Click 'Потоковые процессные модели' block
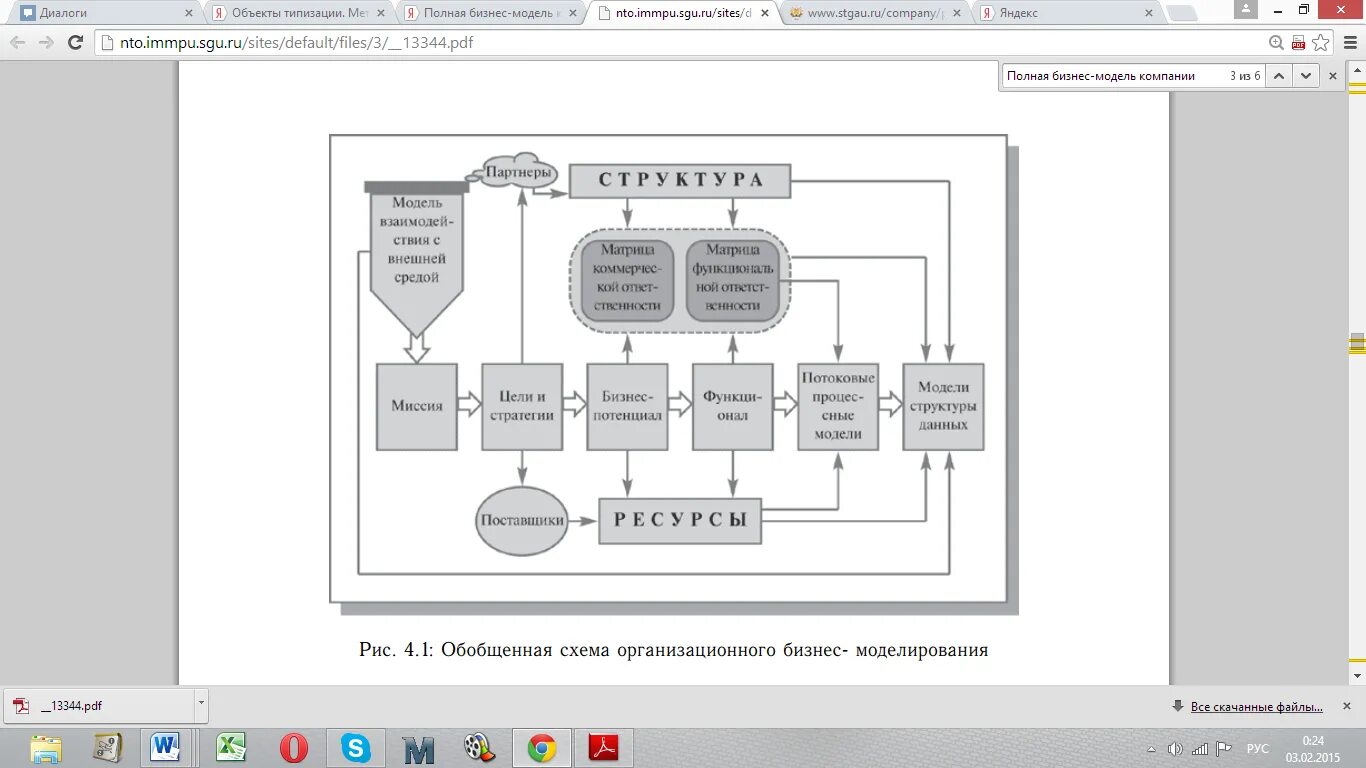Viewport: 1366px width, 768px height. [838, 406]
